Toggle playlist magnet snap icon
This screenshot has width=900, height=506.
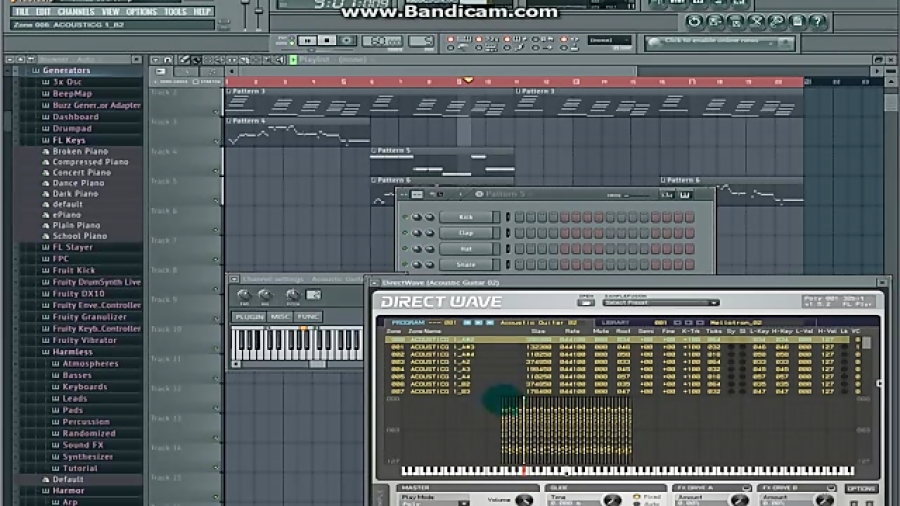click(x=168, y=60)
